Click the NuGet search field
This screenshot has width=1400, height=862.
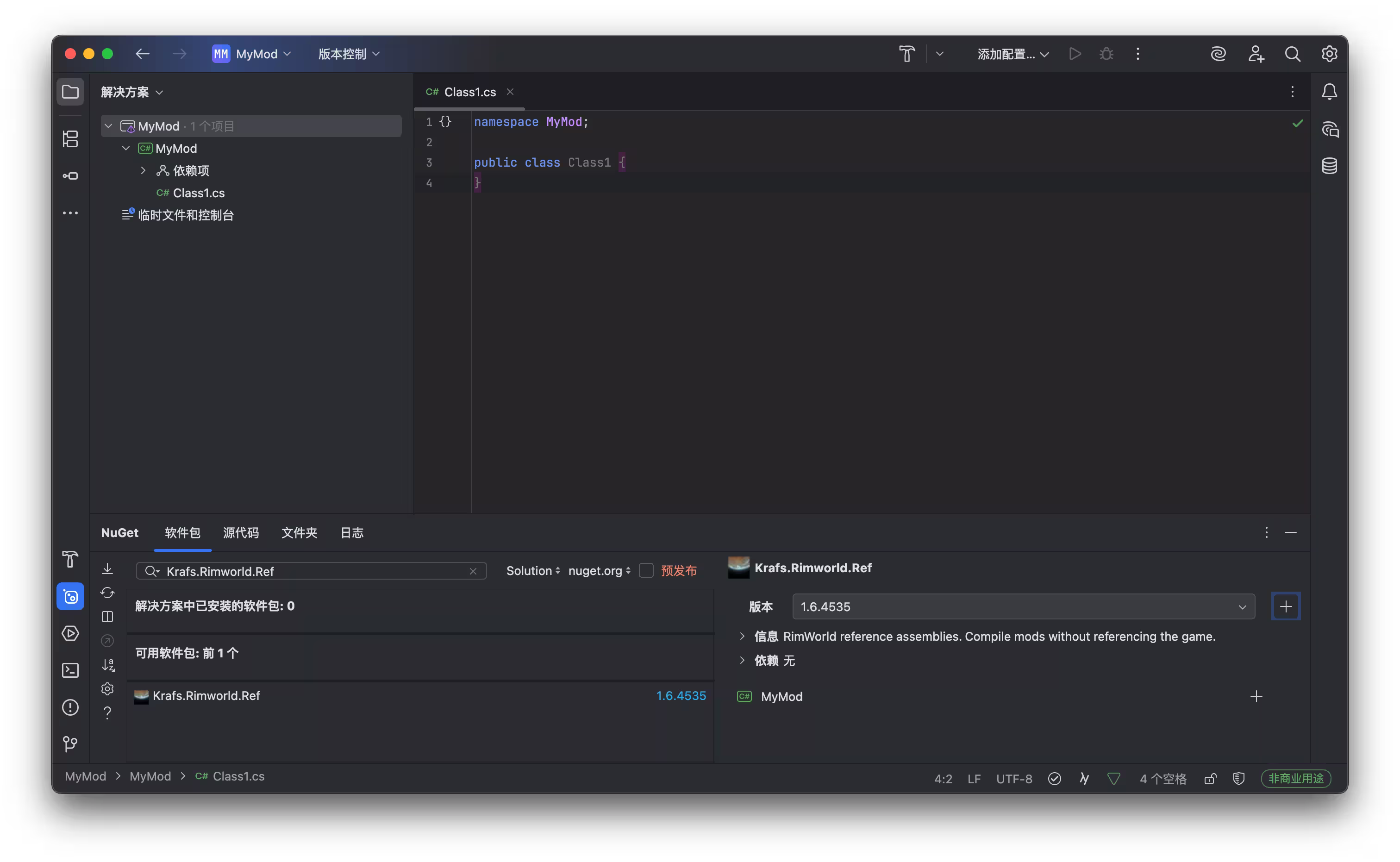click(311, 571)
